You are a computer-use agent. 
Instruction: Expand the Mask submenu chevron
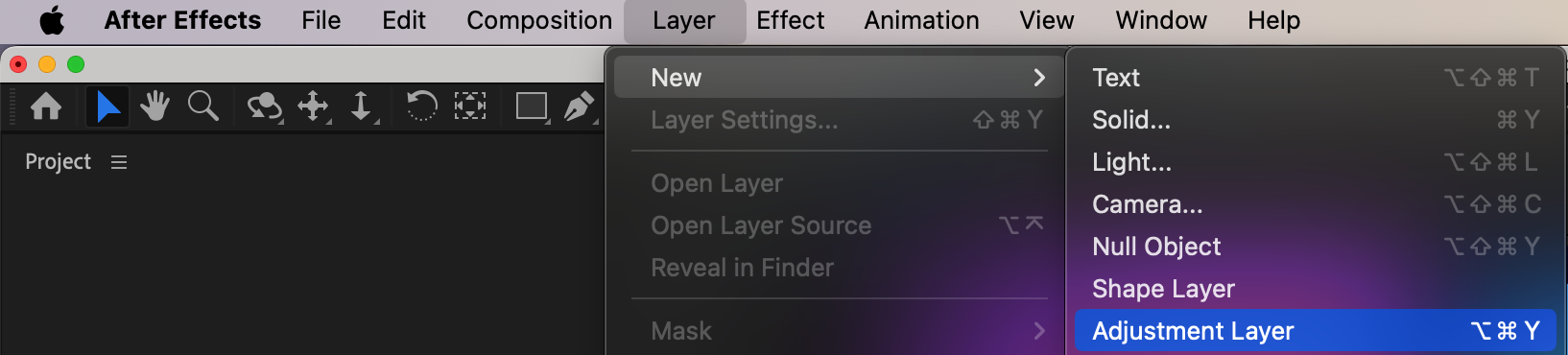[1039, 331]
